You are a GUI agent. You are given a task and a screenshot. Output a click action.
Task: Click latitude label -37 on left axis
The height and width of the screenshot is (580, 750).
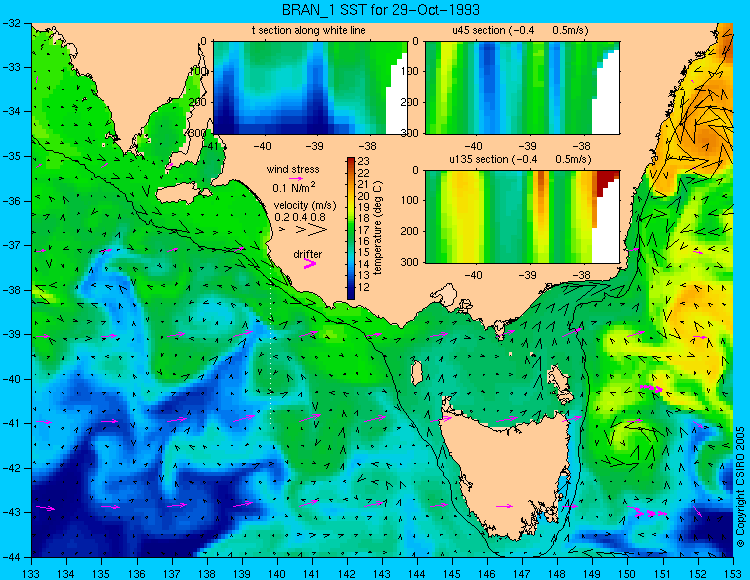pos(11,245)
